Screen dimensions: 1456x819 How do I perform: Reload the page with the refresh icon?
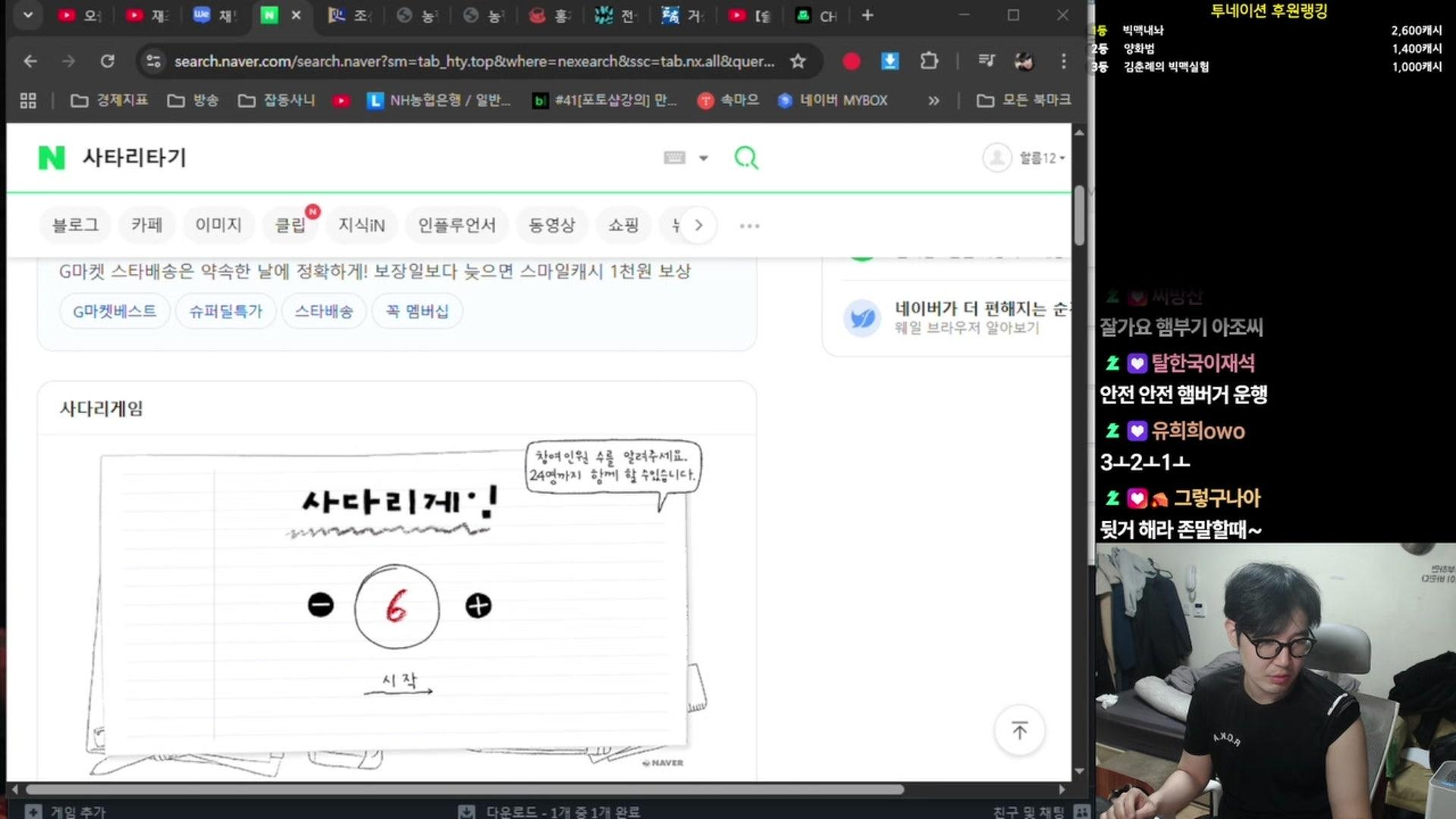108,61
